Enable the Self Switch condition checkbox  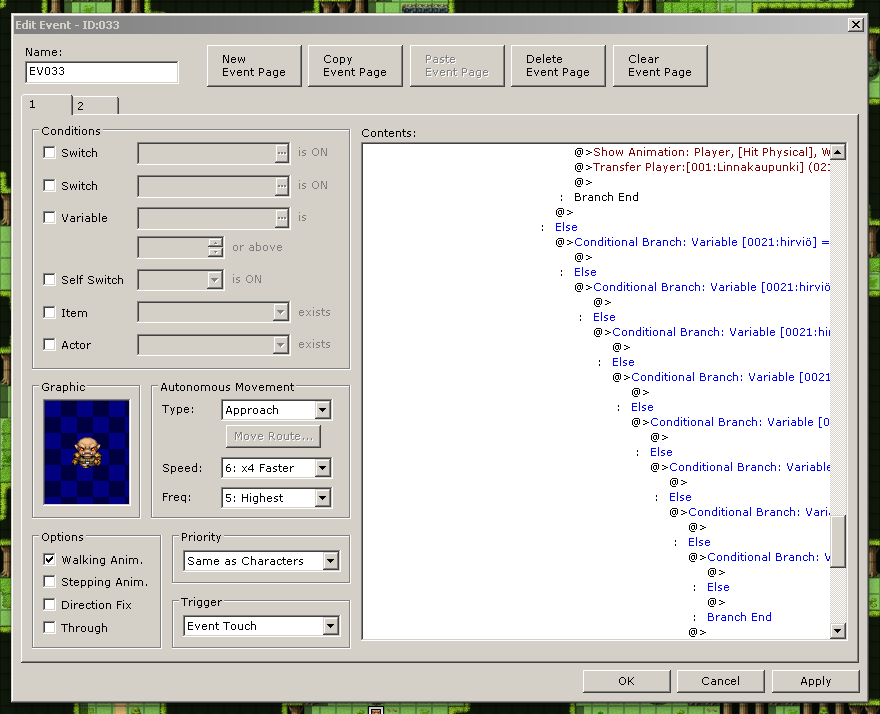tap(49, 280)
